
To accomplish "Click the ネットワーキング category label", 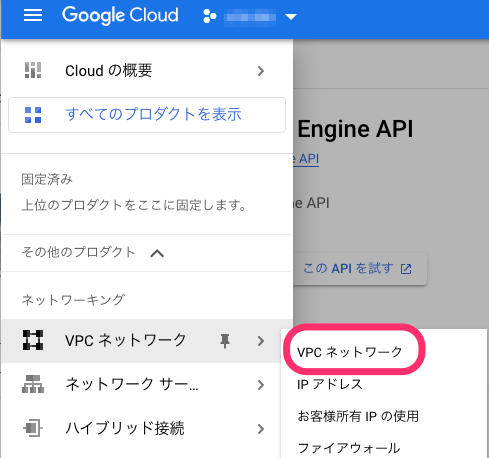I will [x=73, y=300].
